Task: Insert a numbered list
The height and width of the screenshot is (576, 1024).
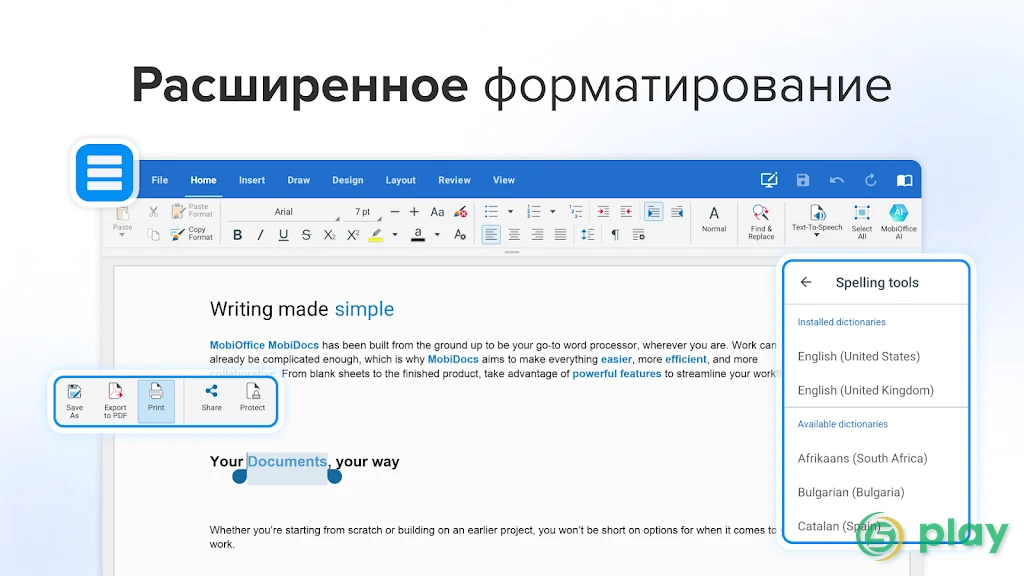Action: [x=534, y=212]
